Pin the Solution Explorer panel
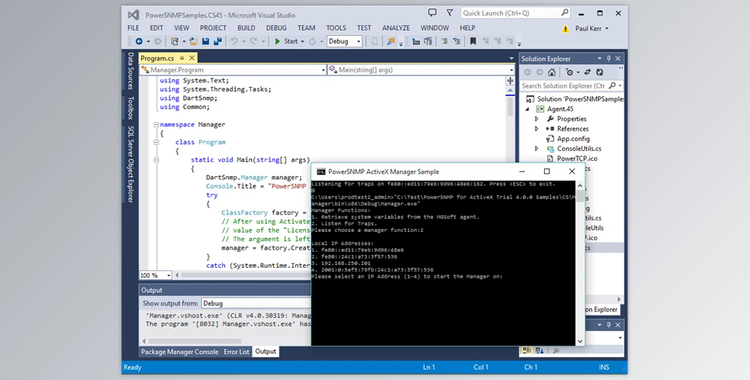The image size is (750, 380). (x=608, y=58)
